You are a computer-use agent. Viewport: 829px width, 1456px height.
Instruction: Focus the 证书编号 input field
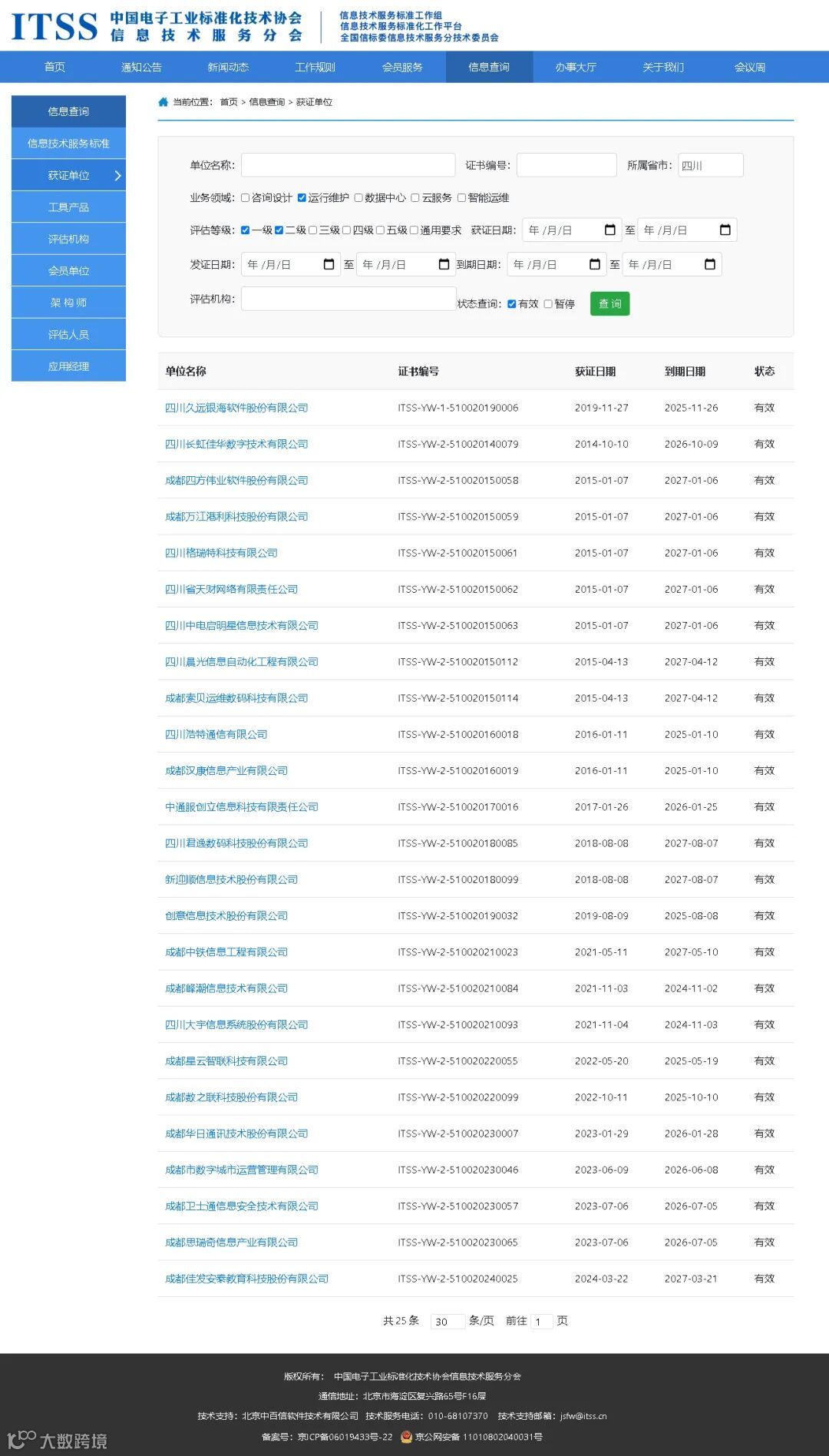566,165
